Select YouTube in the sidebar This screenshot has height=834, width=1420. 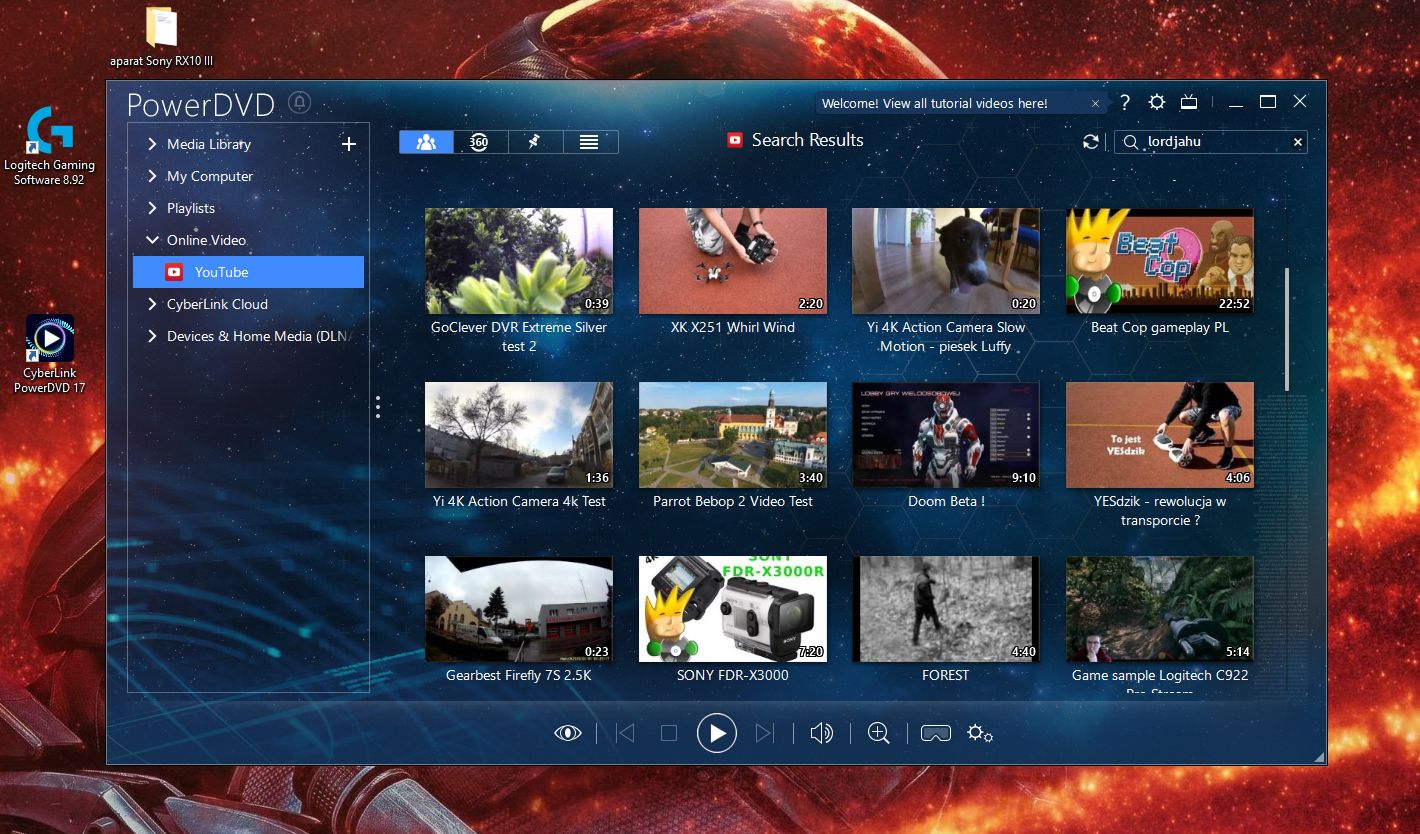tap(248, 272)
